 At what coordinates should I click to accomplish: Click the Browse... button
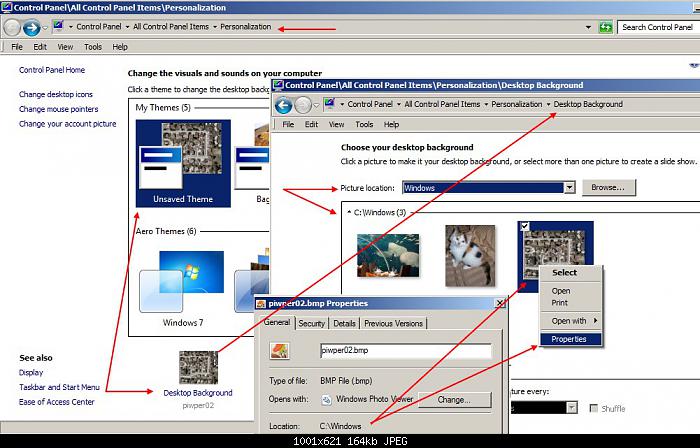tap(608, 188)
